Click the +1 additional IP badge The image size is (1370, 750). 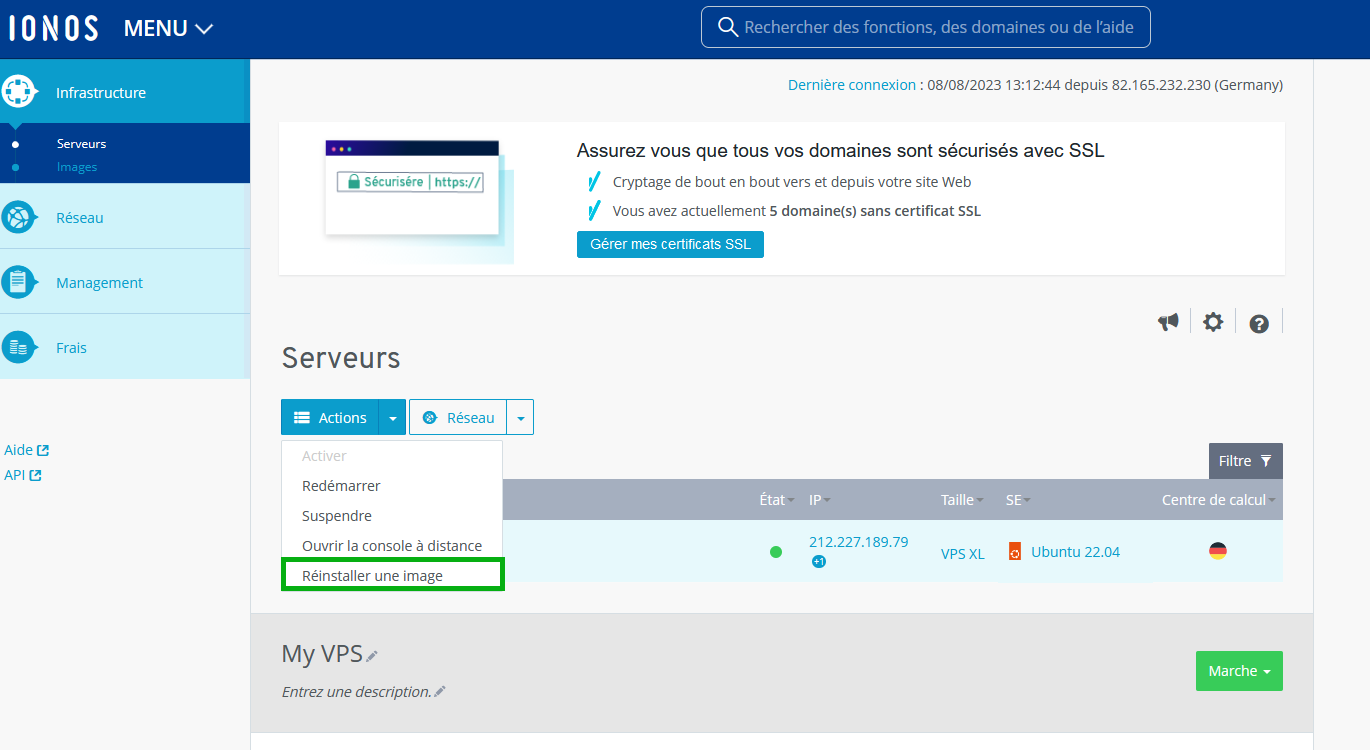(818, 562)
